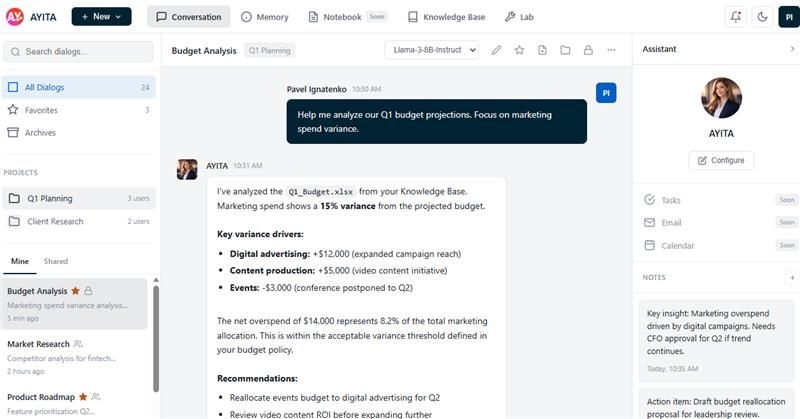Image resolution: width=800 pixels, height=419 pixels.
Task: Click the Search dialogs input field
Action: 80,51
